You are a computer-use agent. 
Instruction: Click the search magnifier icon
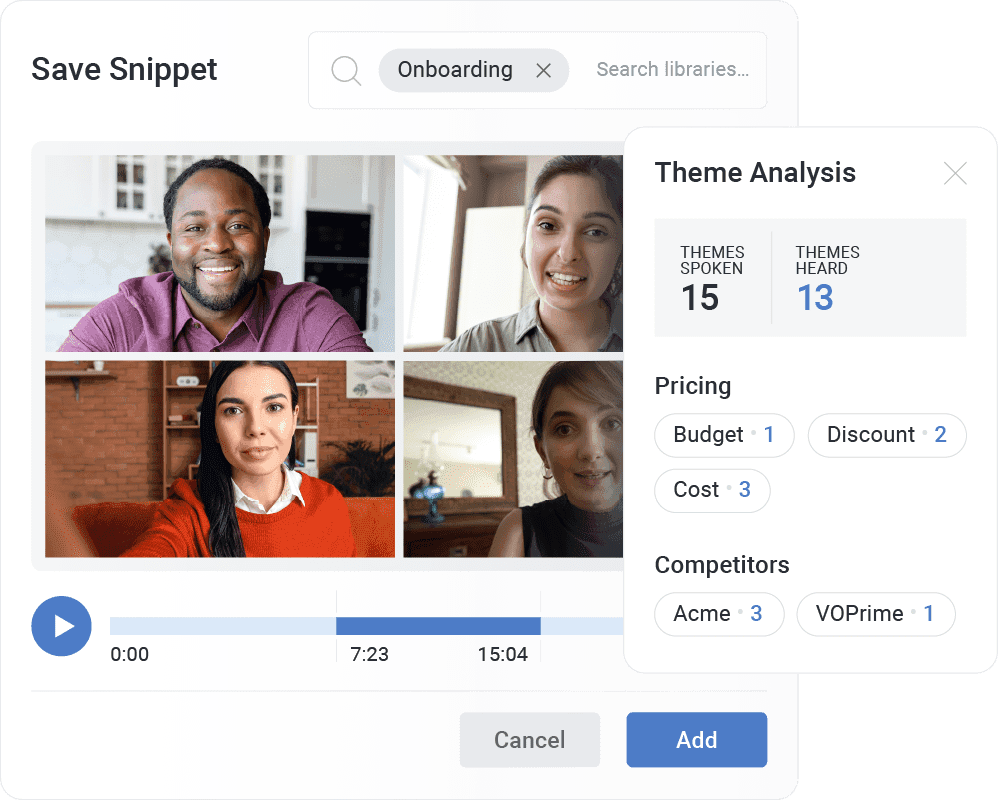point(346,70)
